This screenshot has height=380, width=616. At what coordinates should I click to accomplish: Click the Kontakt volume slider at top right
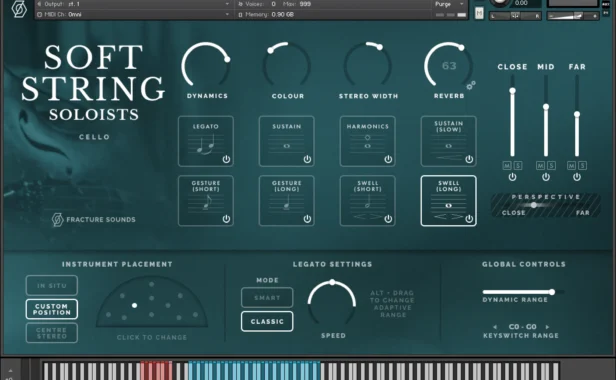point(573,16)
